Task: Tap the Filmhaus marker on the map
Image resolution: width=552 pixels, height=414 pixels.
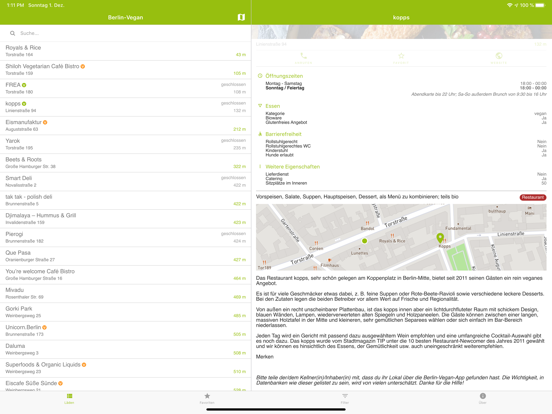Action: (x=329, y=261)
